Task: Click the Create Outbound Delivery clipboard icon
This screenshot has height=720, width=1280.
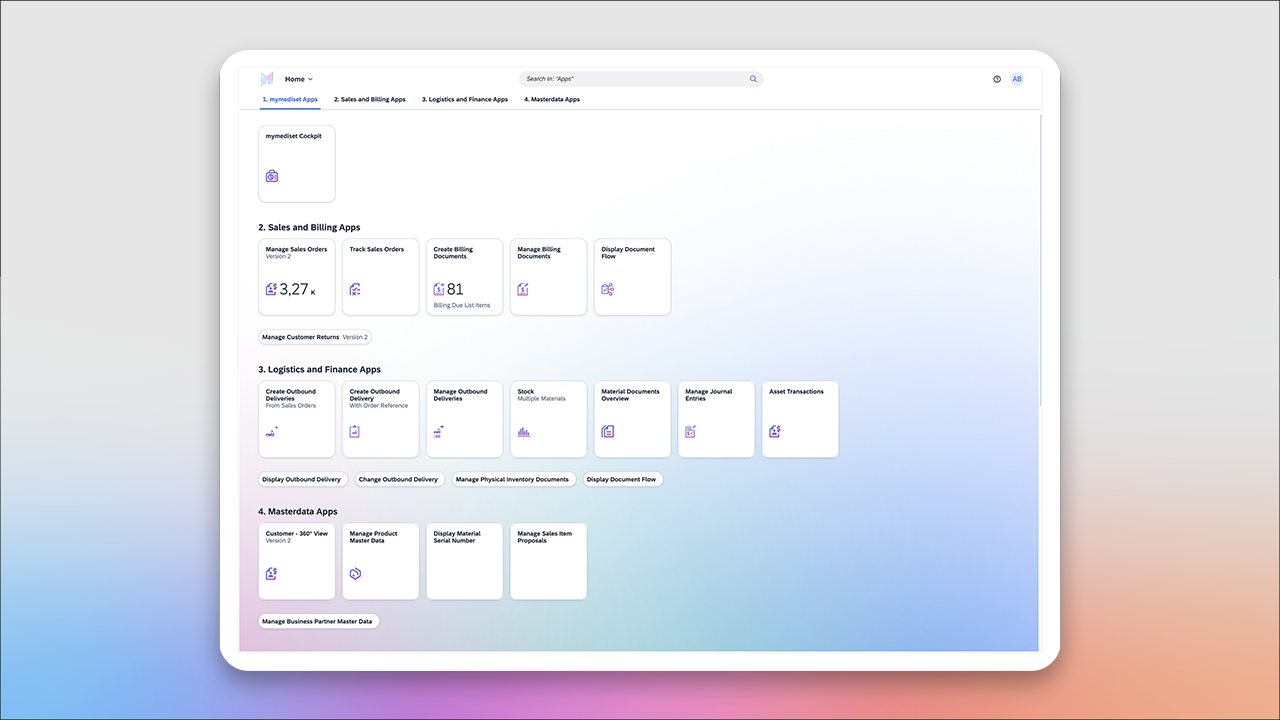Action: click(355, 431)
